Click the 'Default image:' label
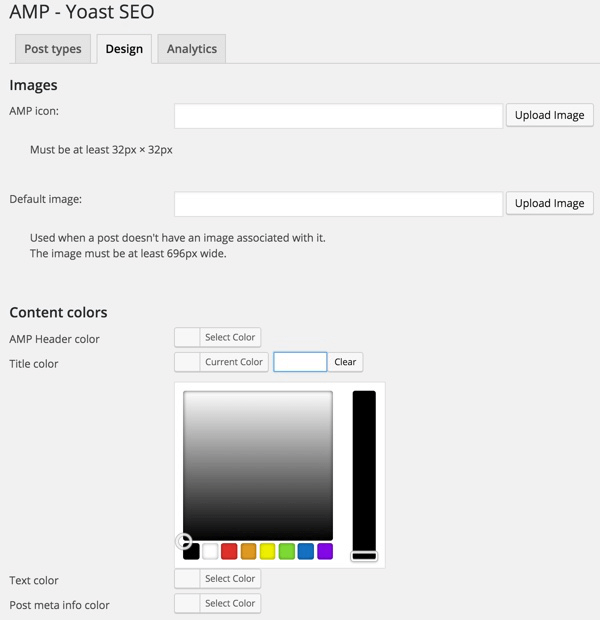This screenshot has width=600, height=620. pos(45,199)
